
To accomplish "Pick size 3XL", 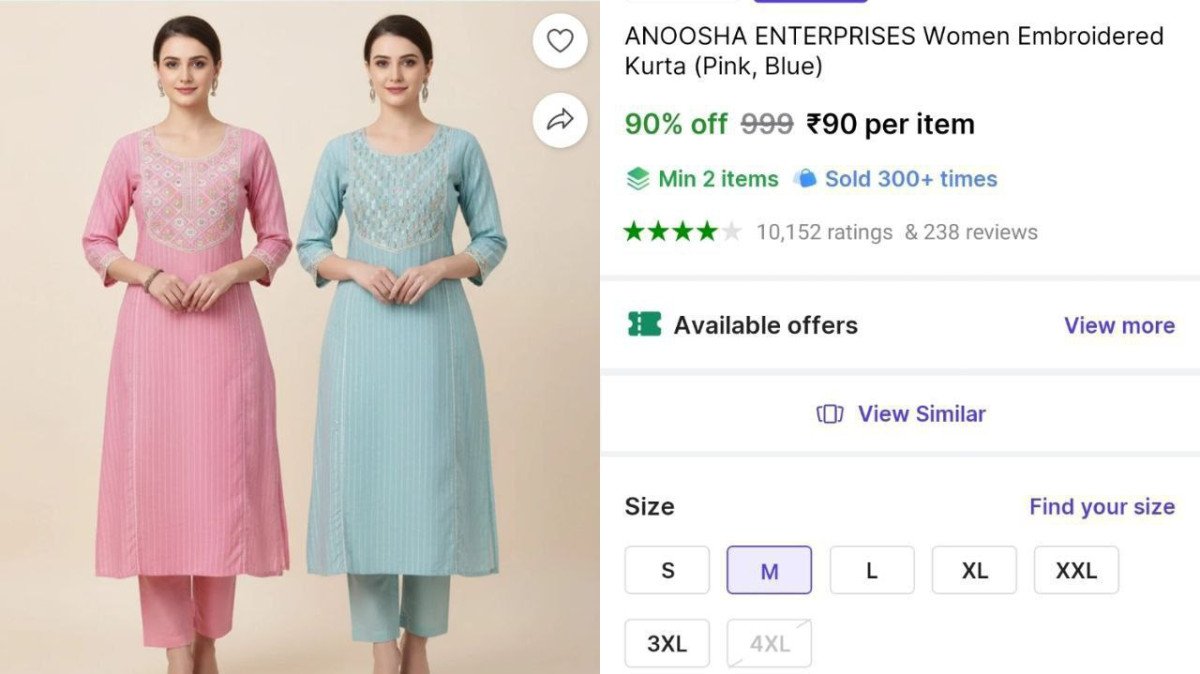I will tap(667, 643).
